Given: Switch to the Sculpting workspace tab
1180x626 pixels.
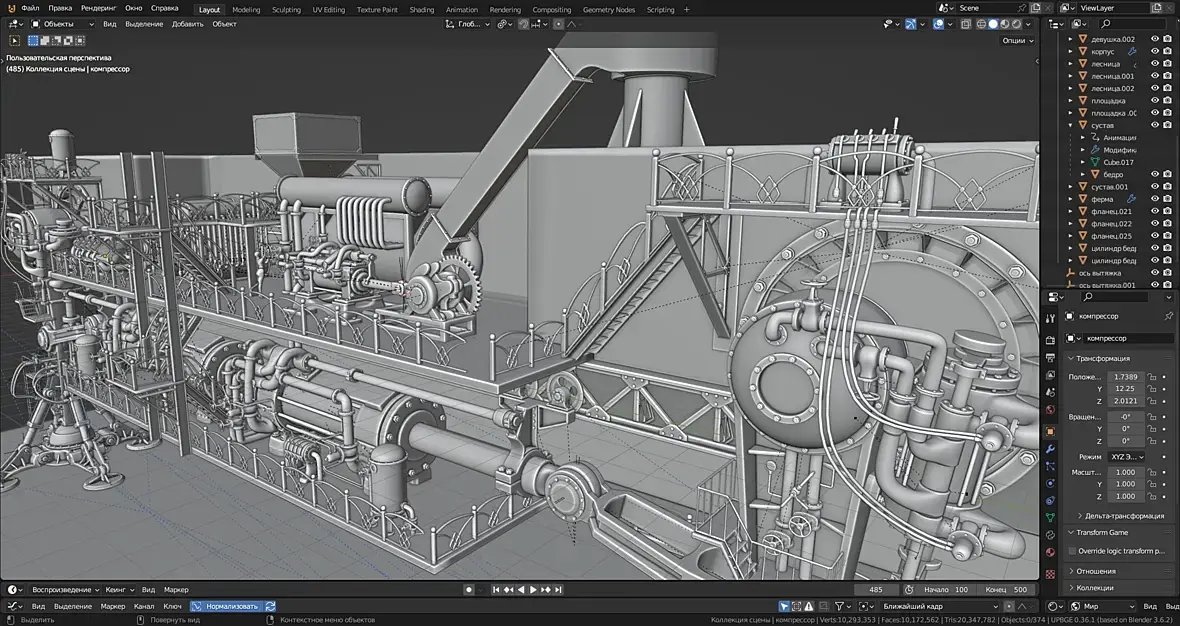Looking at the screenshot, I should coord(286,9).
